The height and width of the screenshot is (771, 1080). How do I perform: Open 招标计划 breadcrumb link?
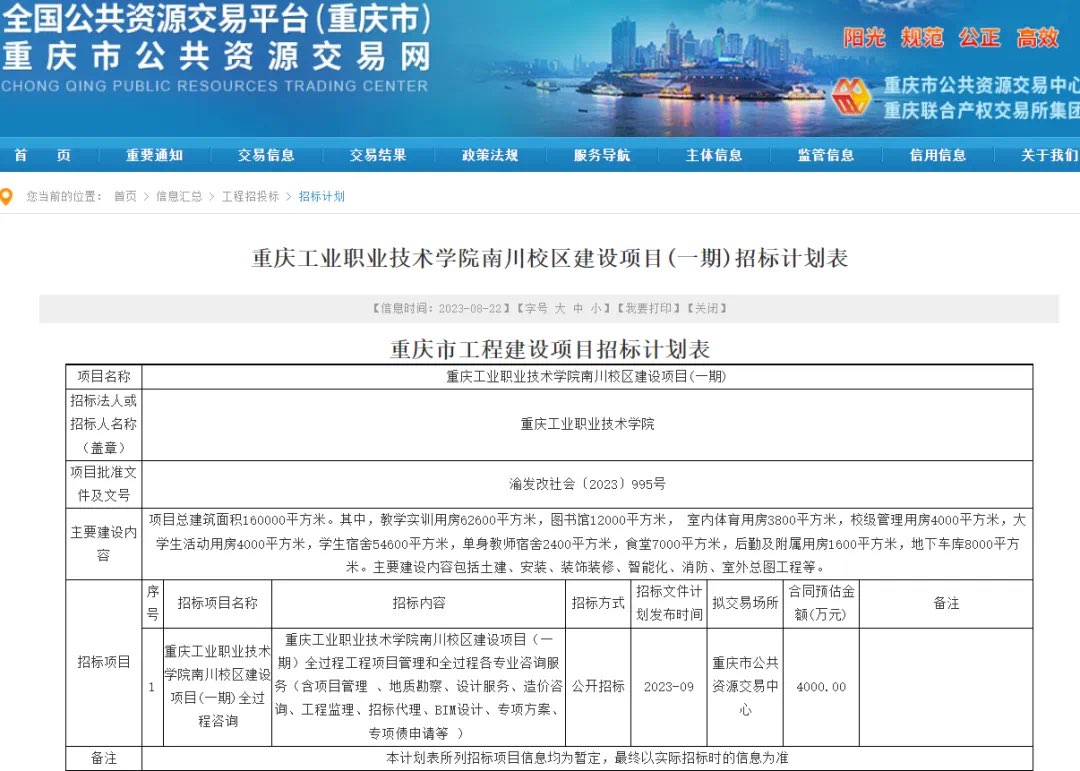coord(322,196)
